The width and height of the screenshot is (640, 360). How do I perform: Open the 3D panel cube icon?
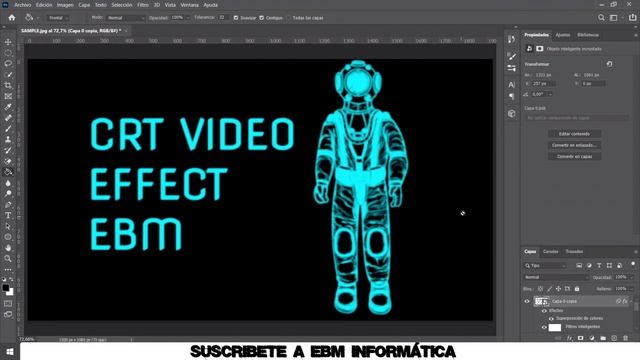[511, 114]
